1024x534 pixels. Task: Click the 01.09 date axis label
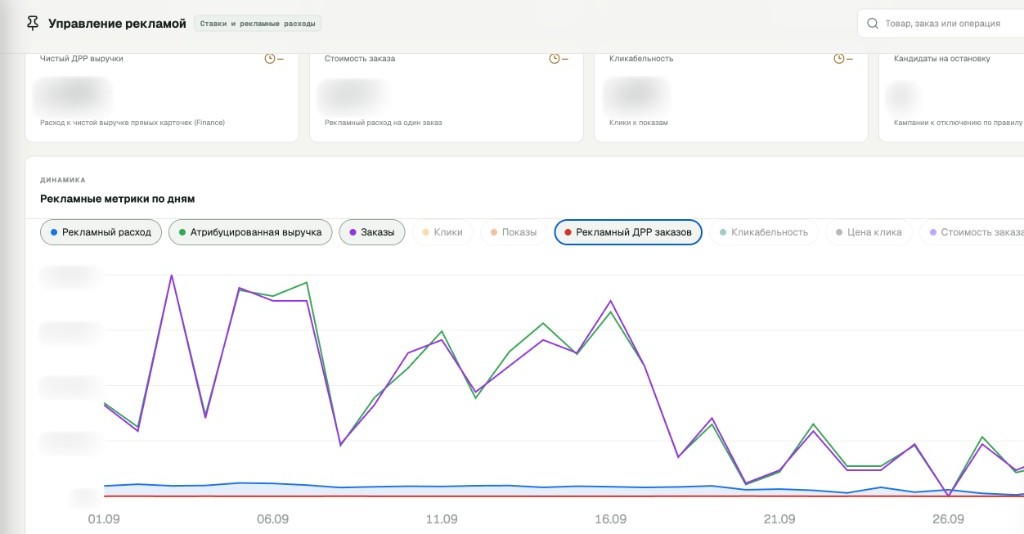(x=104, y=520)
